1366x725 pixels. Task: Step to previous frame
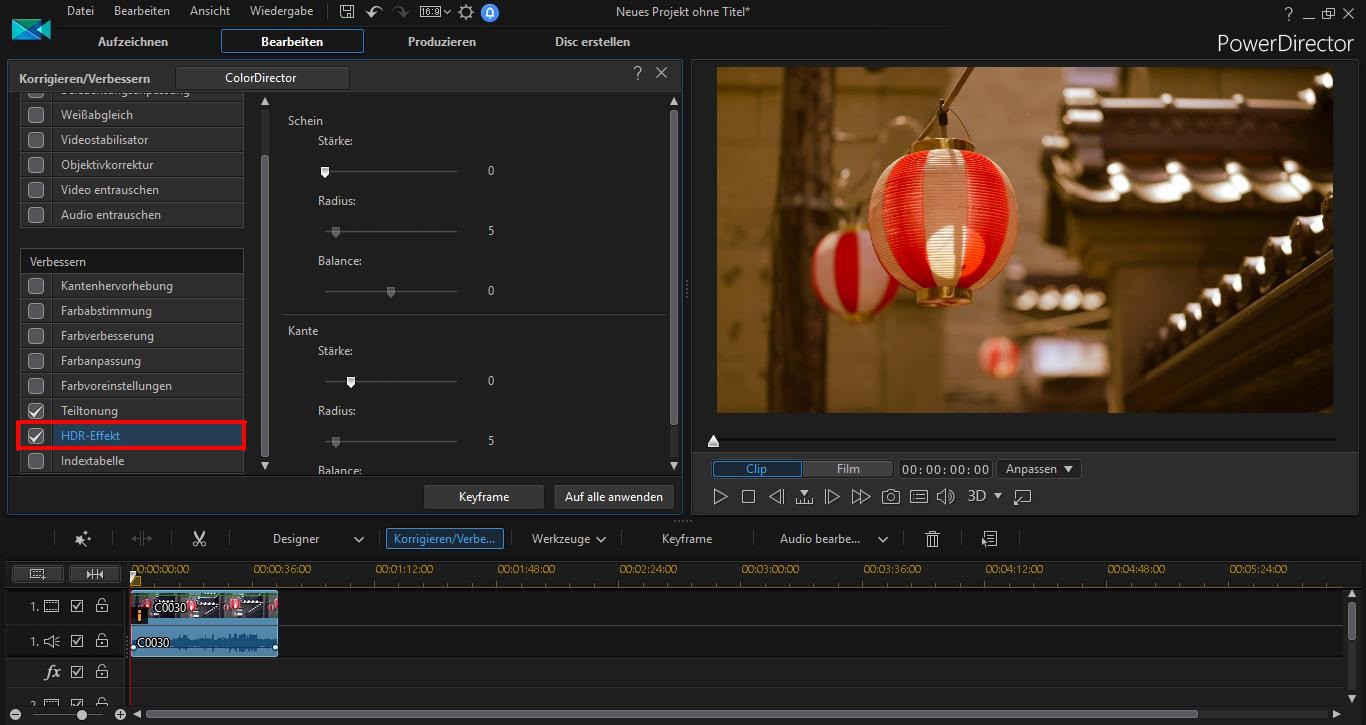point(776,496)
